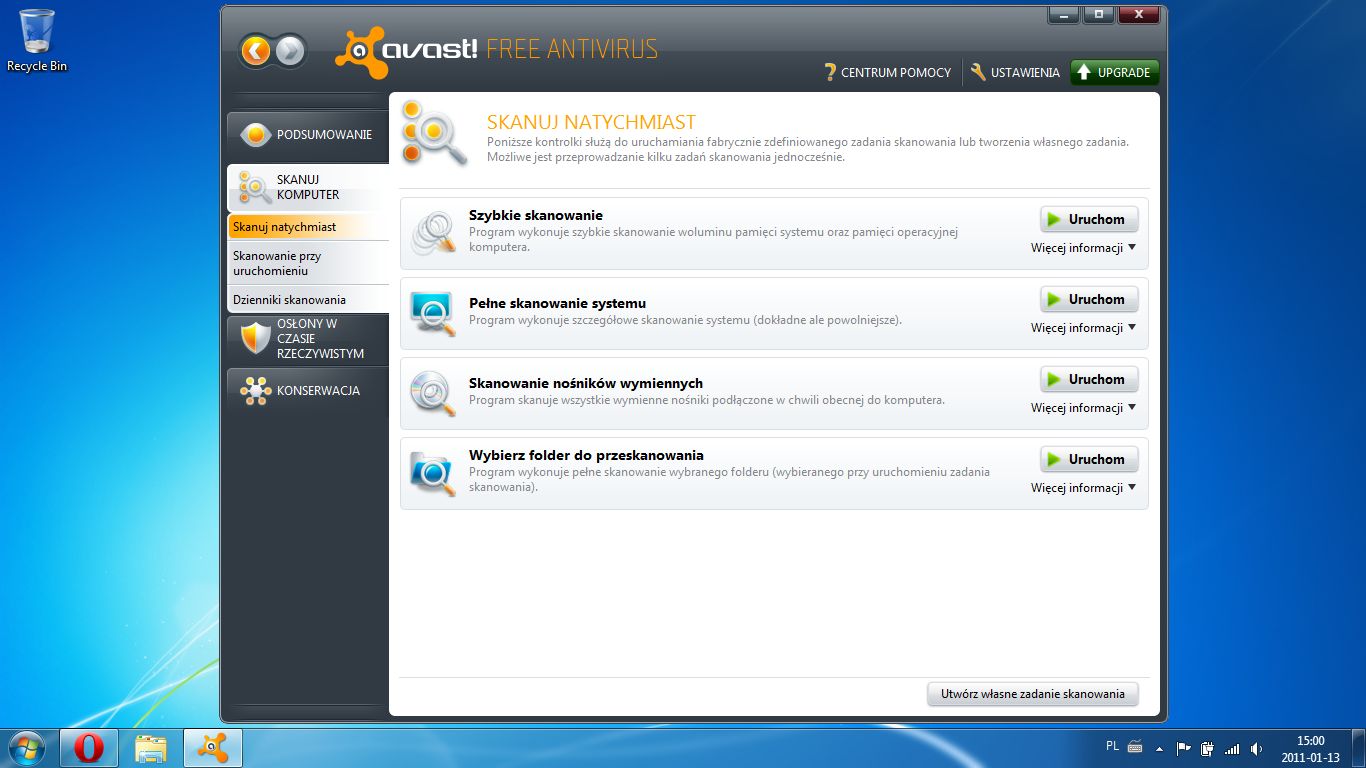Click Utwórz własne zadanie skanowania button
Screen dimensions: 1366x768
point(1032,694)
